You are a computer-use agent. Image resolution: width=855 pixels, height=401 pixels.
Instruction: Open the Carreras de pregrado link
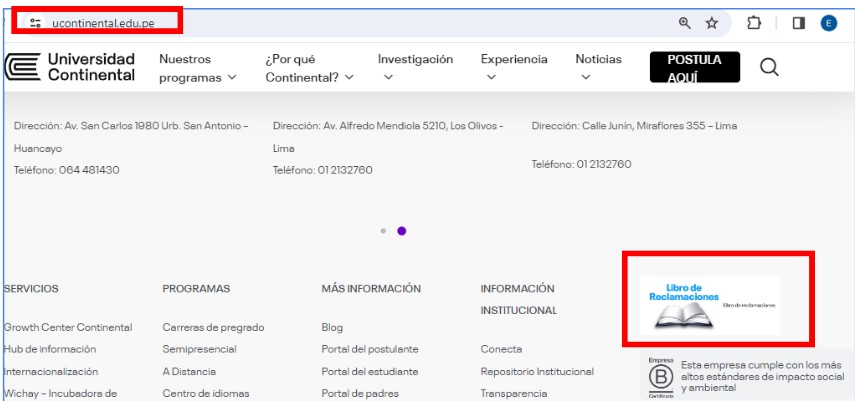[x=213, y=327]
